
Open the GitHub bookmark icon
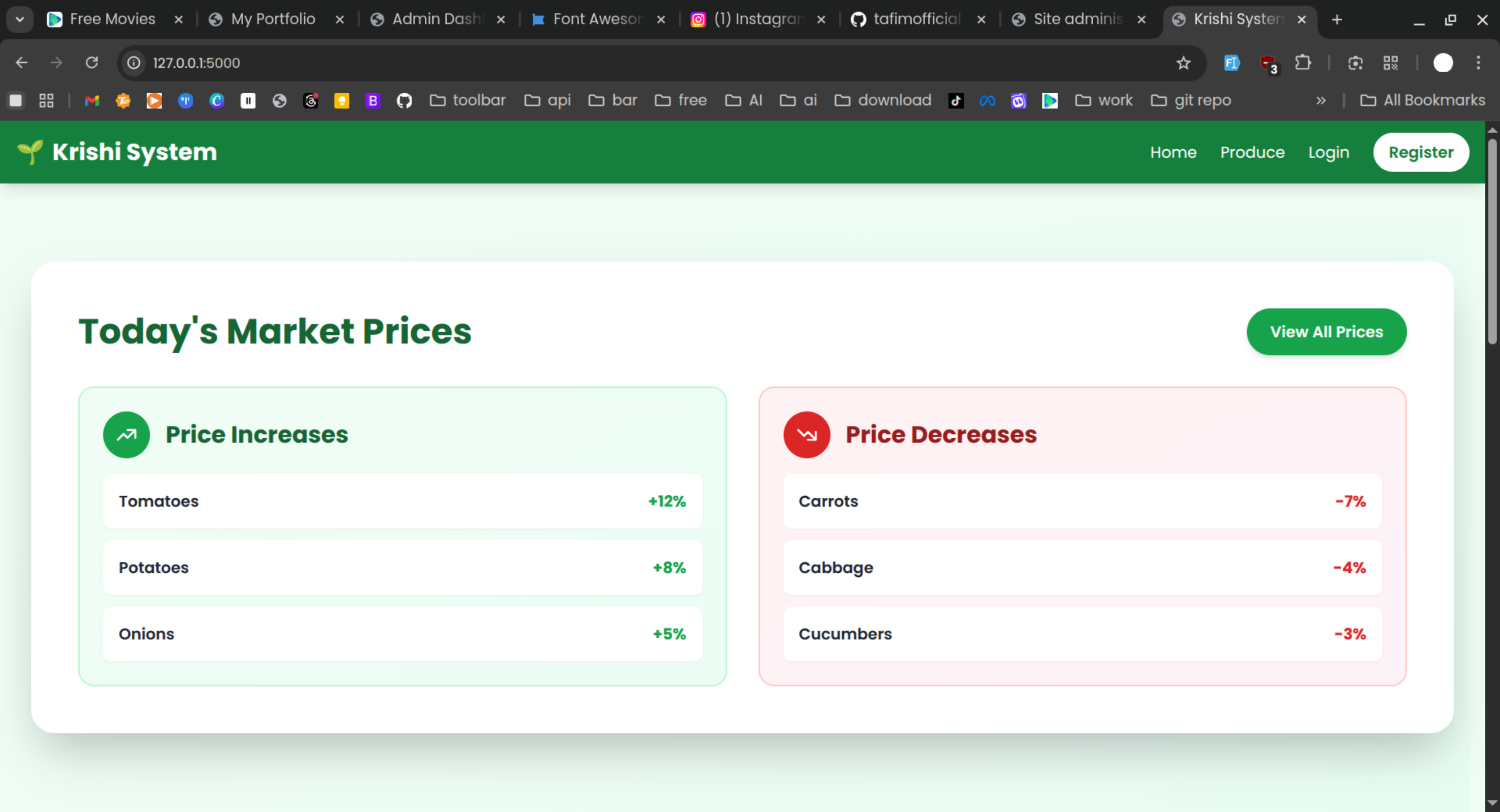coord(404,101)
